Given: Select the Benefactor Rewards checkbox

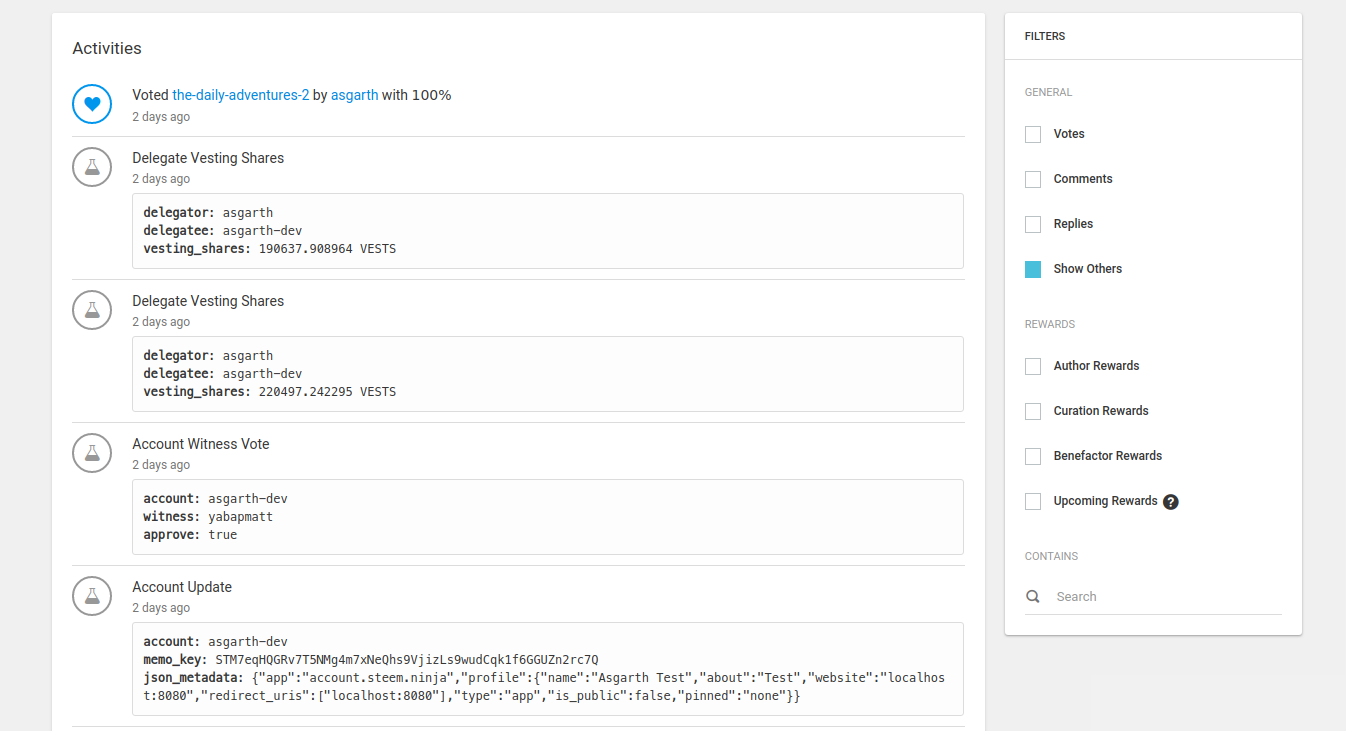Looking at the screenshot, I should click(x=1033, y=456).
